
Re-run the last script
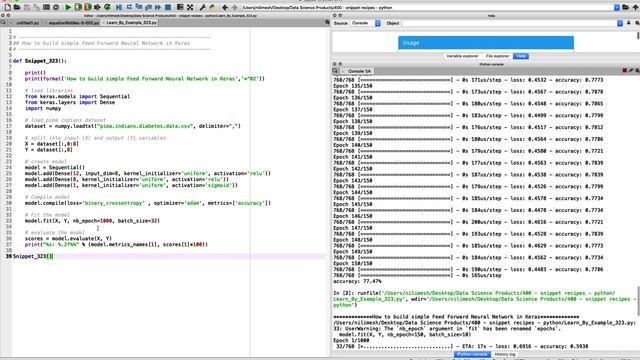[107, 7]
